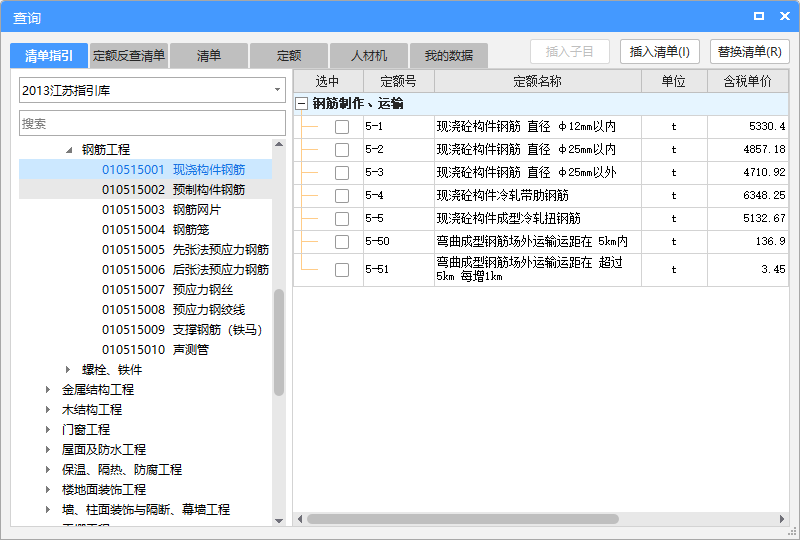The width and height of the screenshot is (800, 540).
Task: Open the 定额反查清单 tab
Action: pos(129,56)
